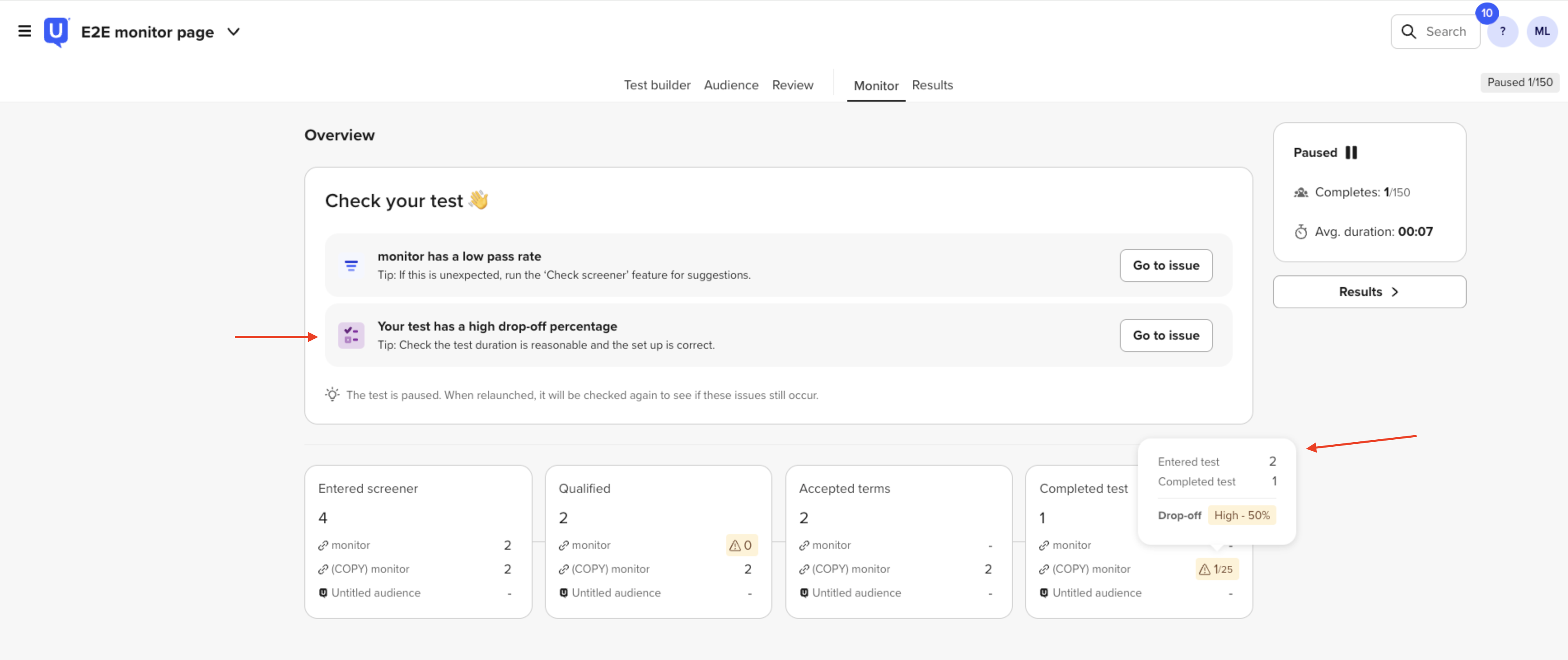Expand the E2E monitor page dropdown chevron
The image size is (1568, 660).
tap(234, 32)
